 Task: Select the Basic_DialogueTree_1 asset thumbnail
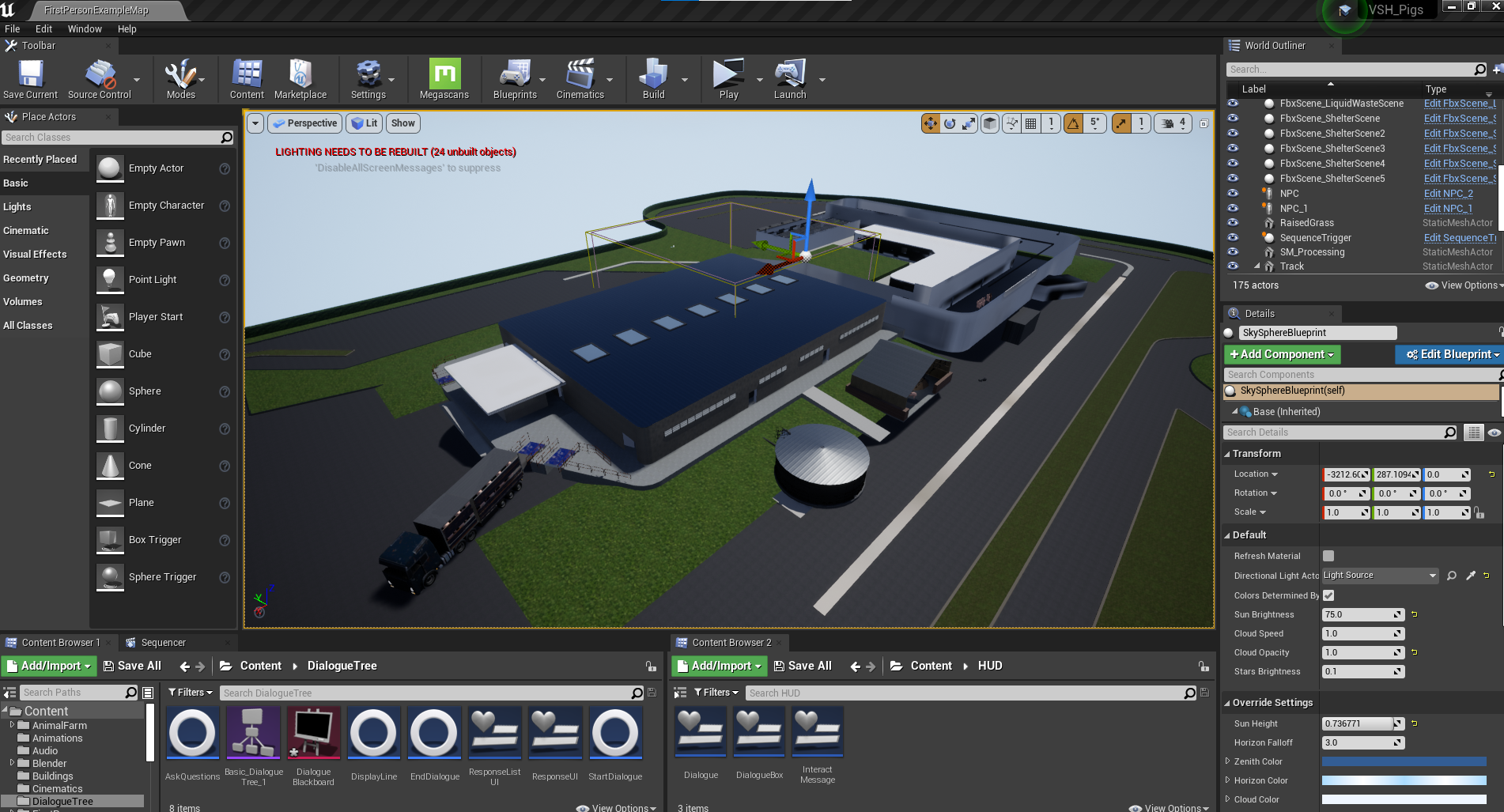[253, 733]
